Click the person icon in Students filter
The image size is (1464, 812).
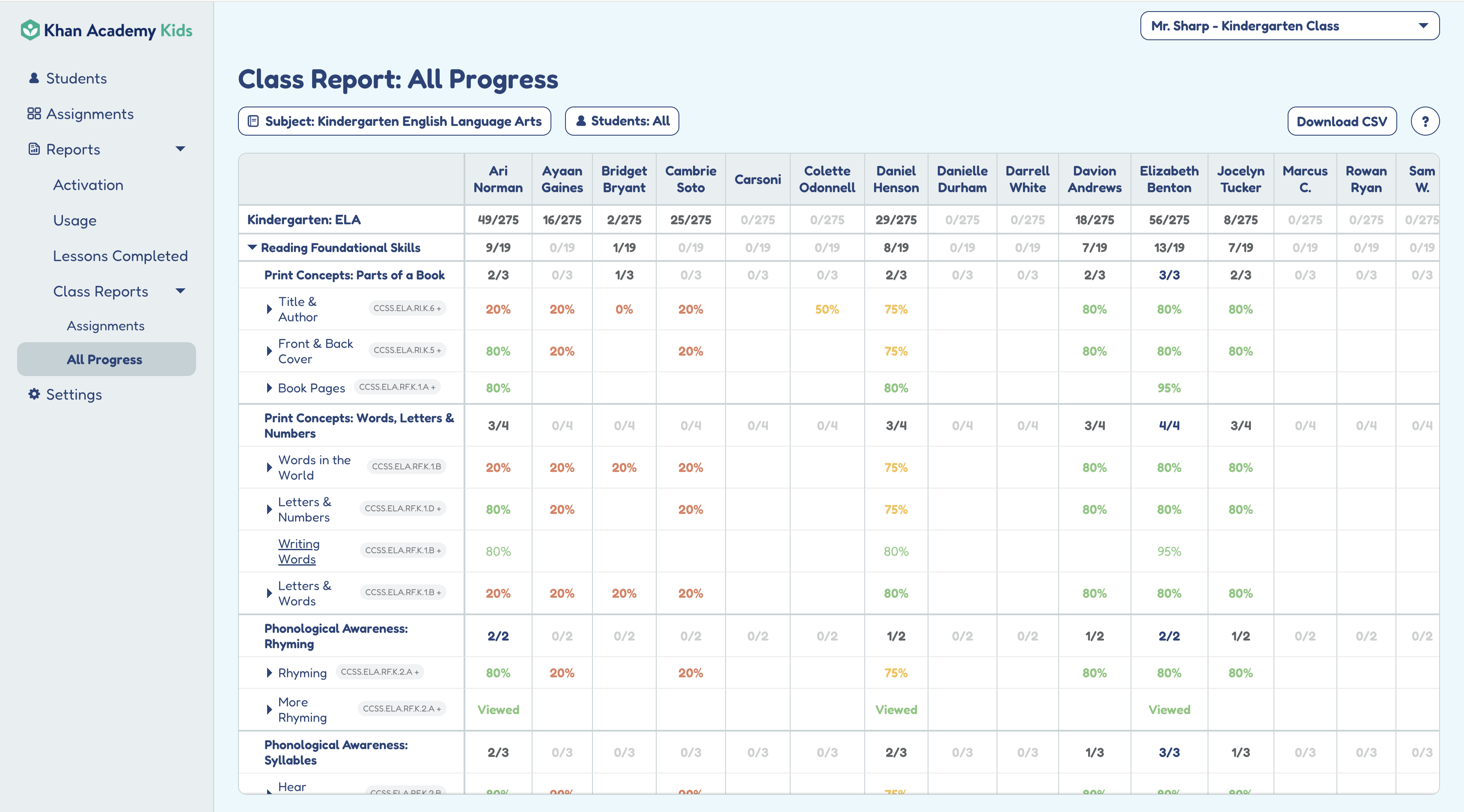click(581, 121)
